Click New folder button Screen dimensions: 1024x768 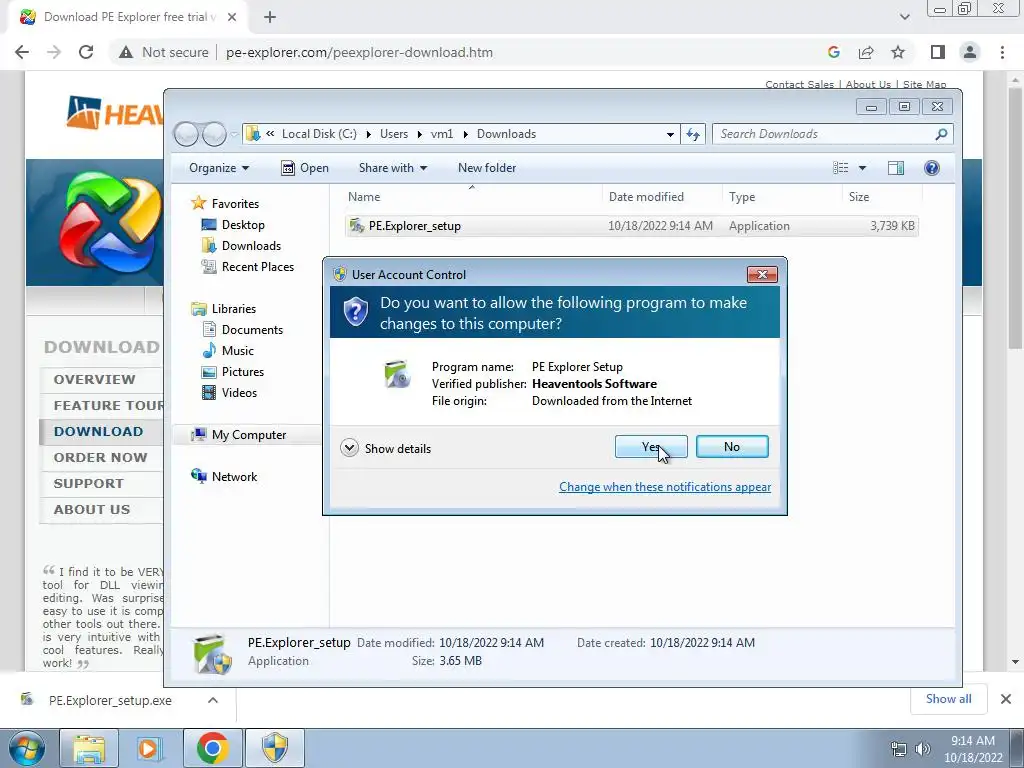pos(487,168)
